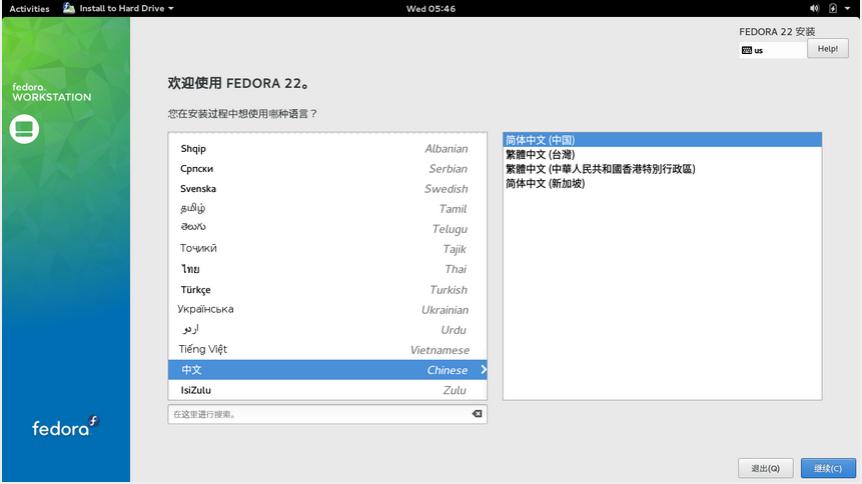Click the volume speaker icon
The image size is (862, 484).
(x=814, y=8)
